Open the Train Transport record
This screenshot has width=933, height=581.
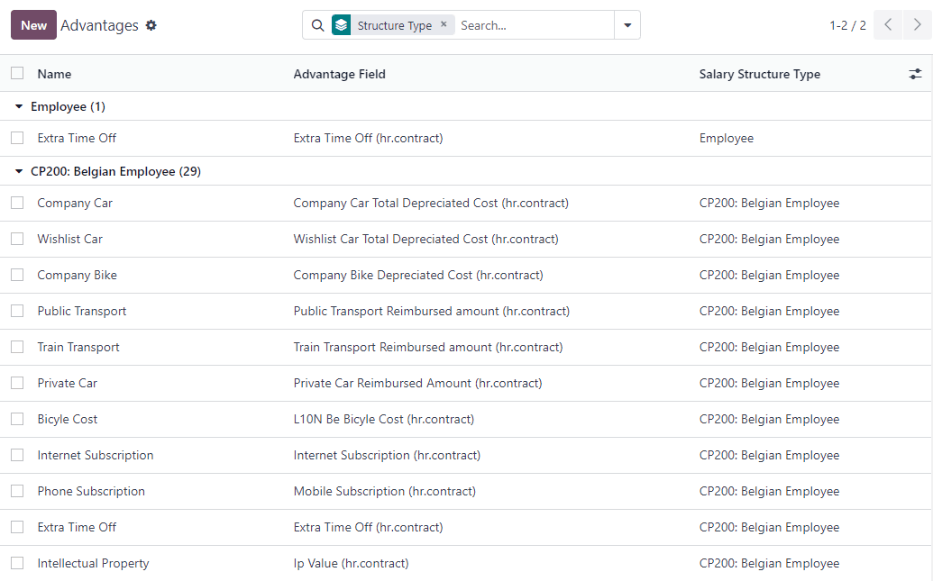click(x=78, y=347)
